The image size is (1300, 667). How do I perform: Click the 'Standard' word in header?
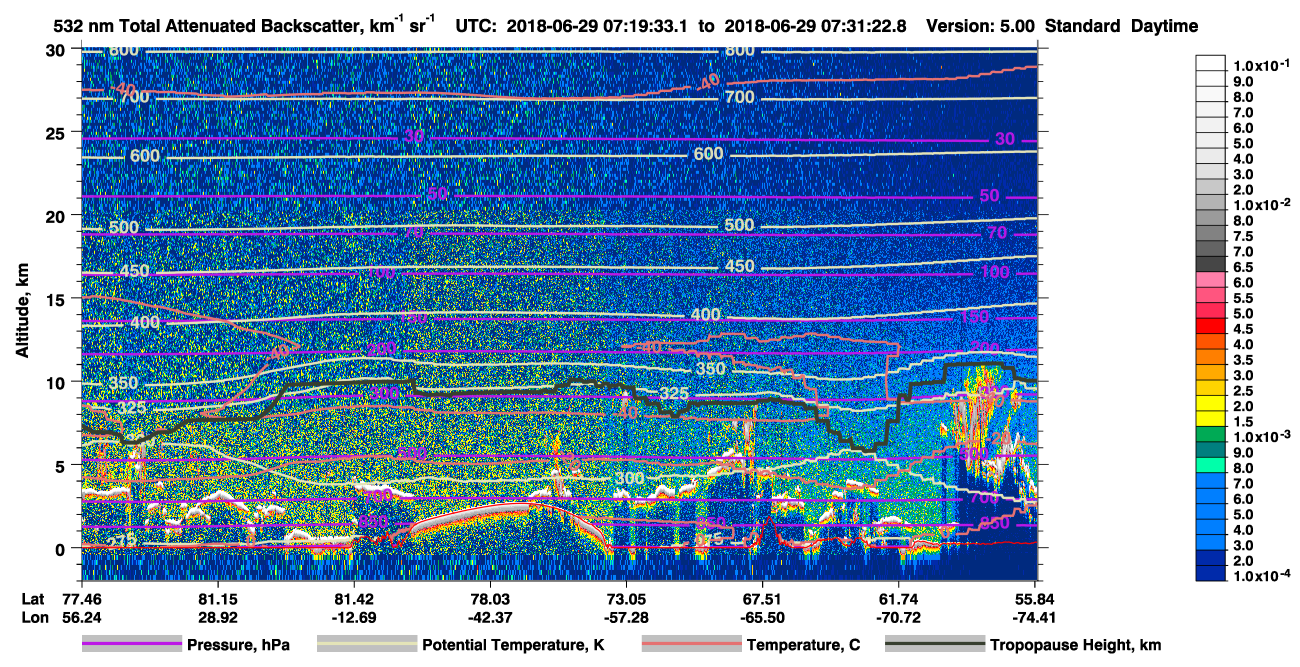click(1082, 26)
